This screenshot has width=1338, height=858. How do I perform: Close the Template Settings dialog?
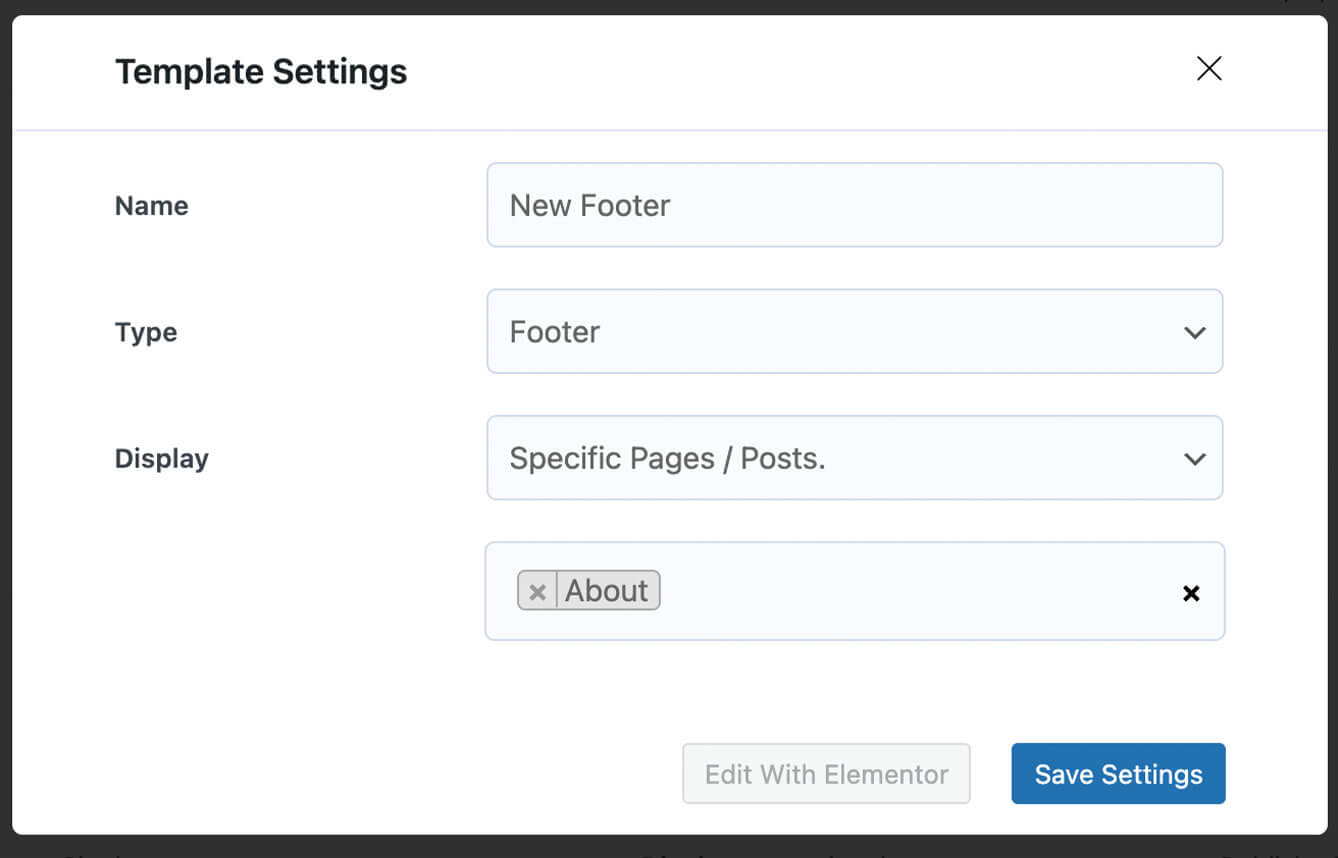1209,69
